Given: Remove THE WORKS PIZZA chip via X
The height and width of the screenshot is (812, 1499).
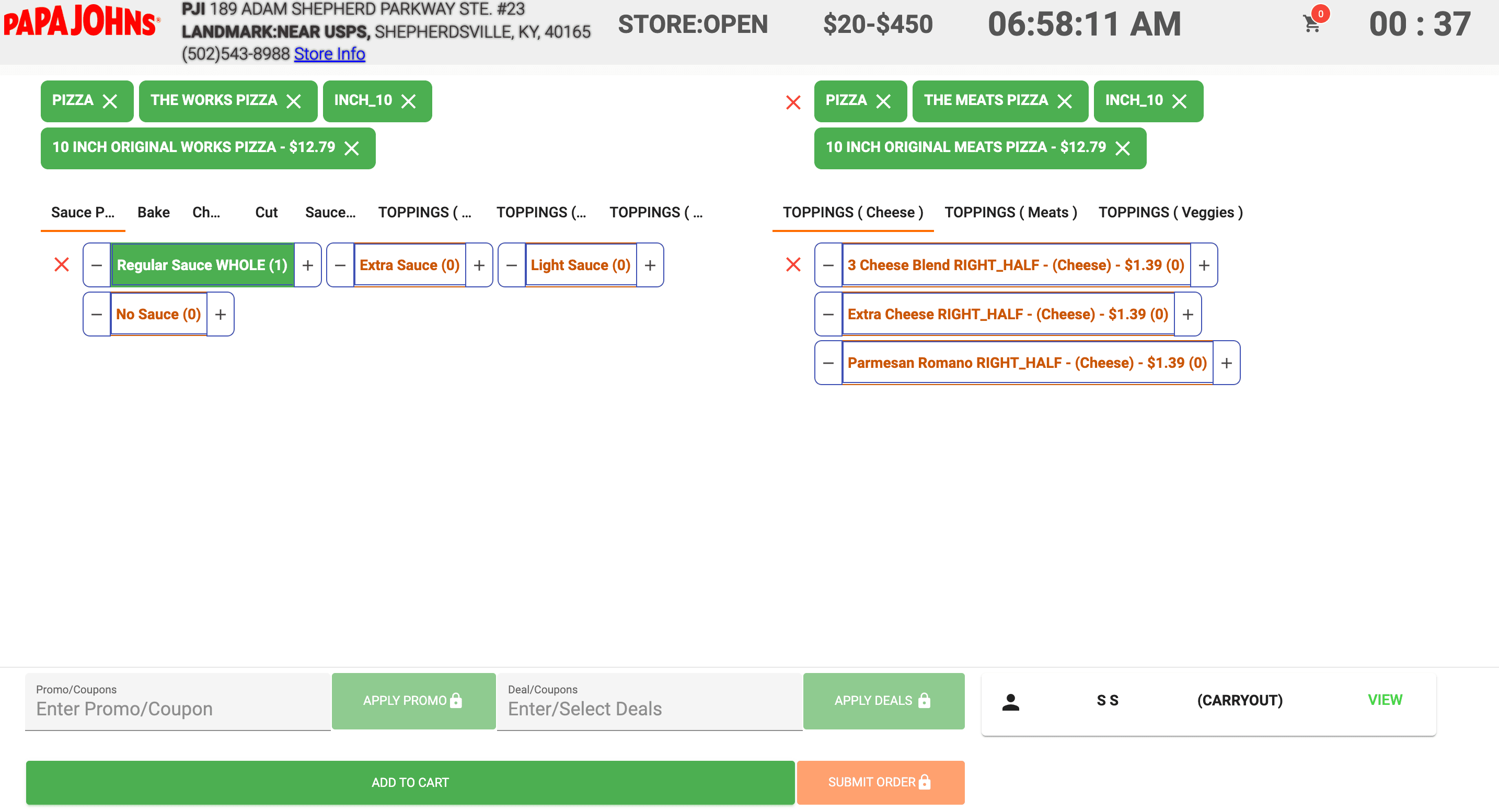Looking at the screenshot, I should [294, 101].
